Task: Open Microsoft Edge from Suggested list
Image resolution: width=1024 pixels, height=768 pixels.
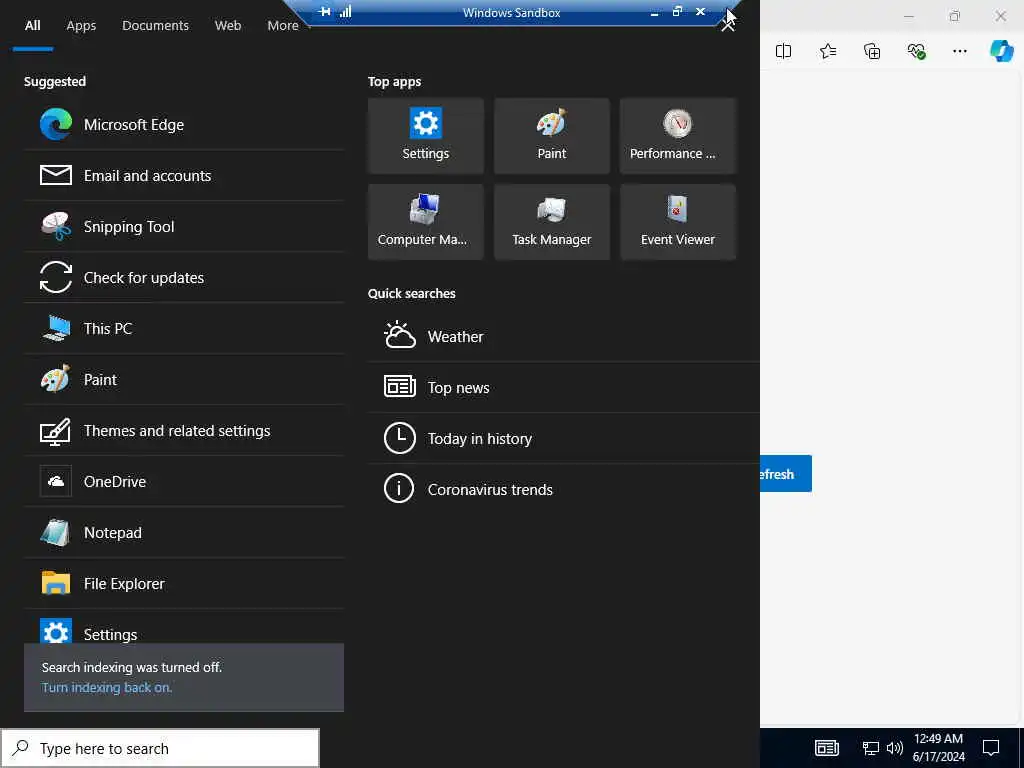Action: click(184, 125)
